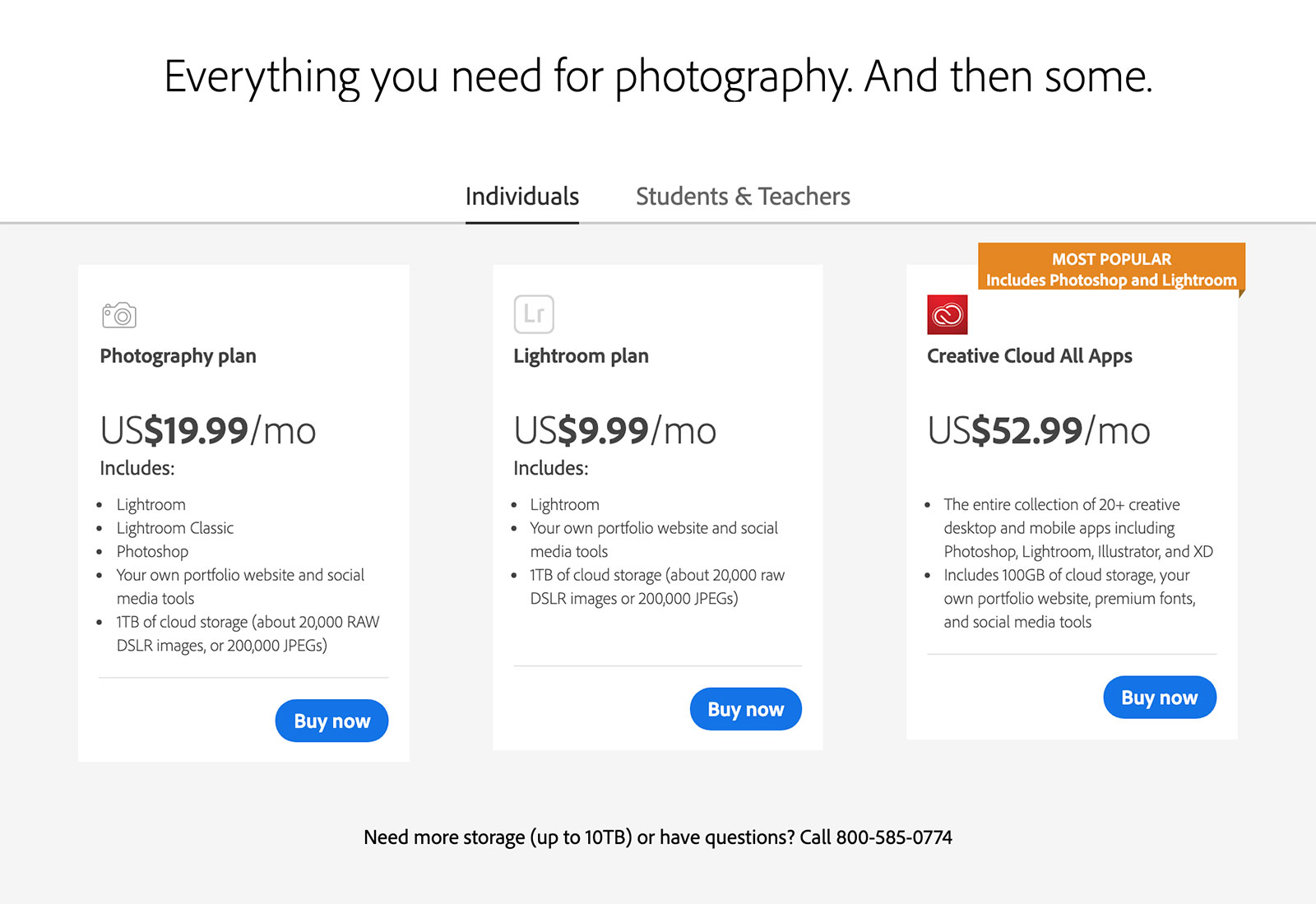Click the camera icon on Photography plan
Viewport: 1316px width, 904px height.
pyautogui.click(x=119, y=315)
